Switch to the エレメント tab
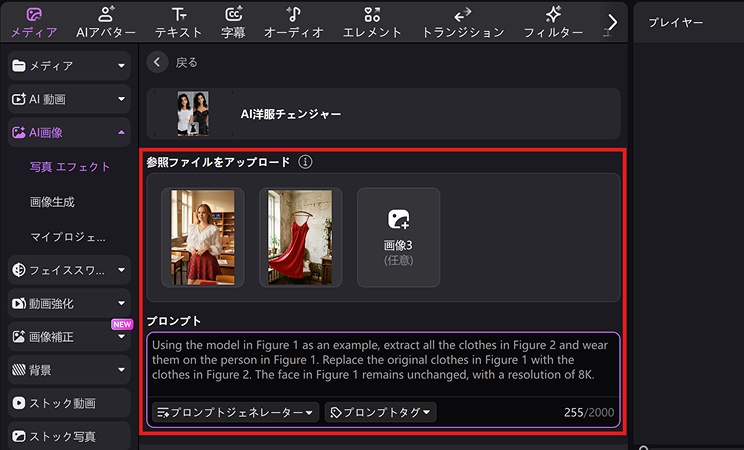 (372, 22)
